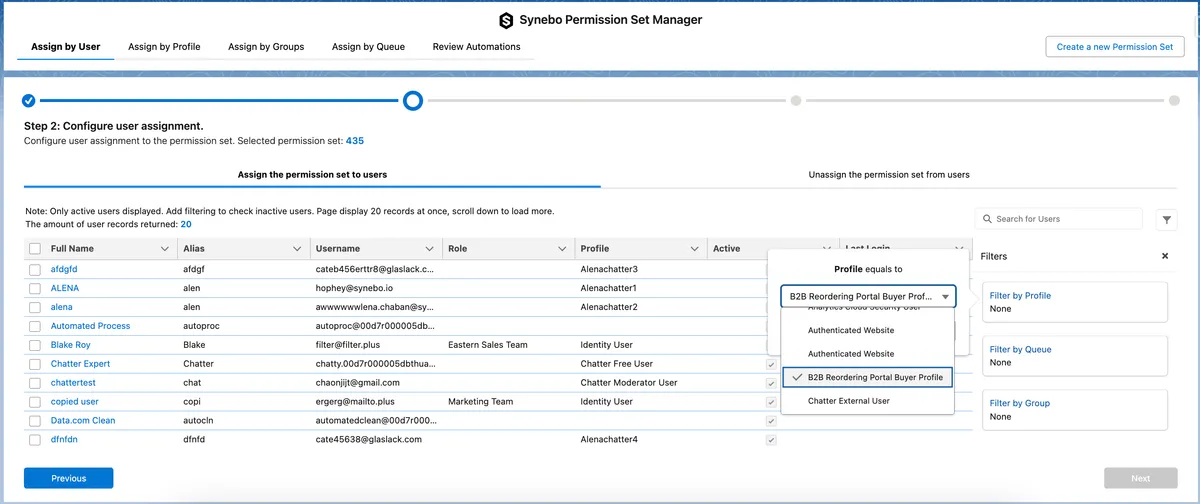The width and height of the screenshot is (1200, 504).
Task: Open the dfnfdn user link
Action: [x=65, y=440]
